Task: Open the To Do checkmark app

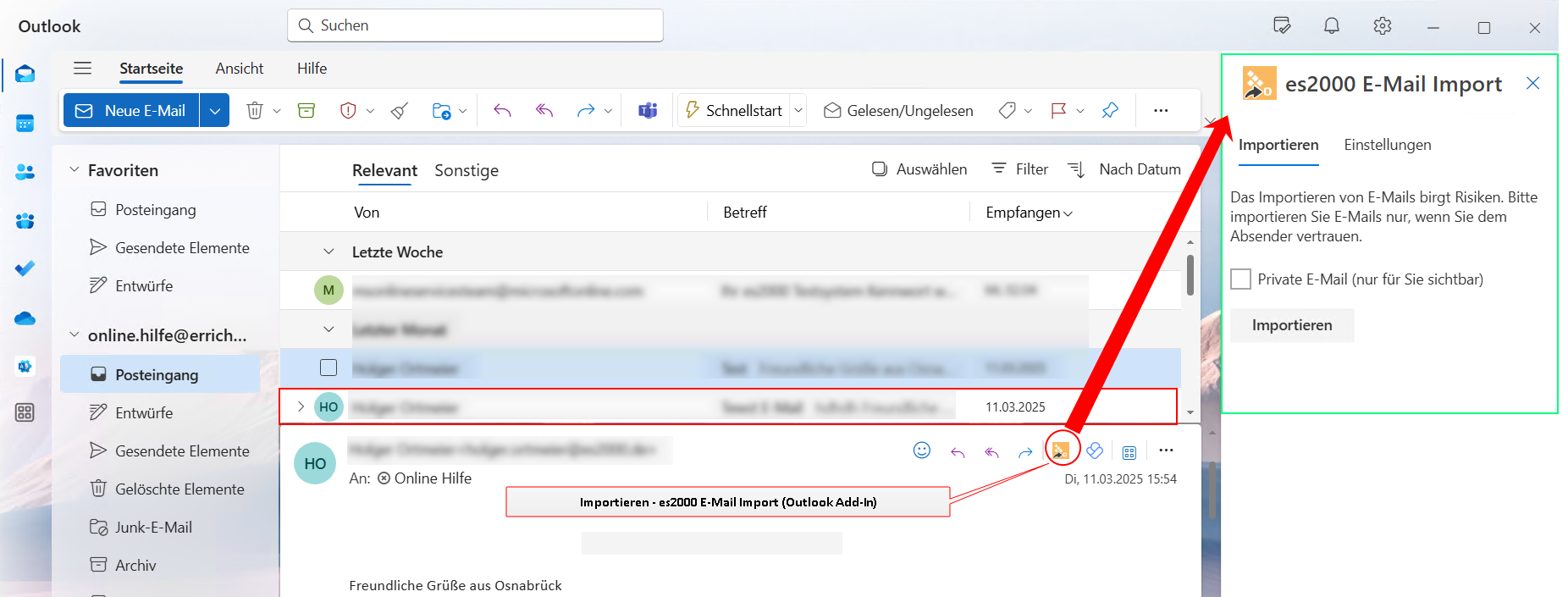Action: pyautogui.click(x=25, y=269)
